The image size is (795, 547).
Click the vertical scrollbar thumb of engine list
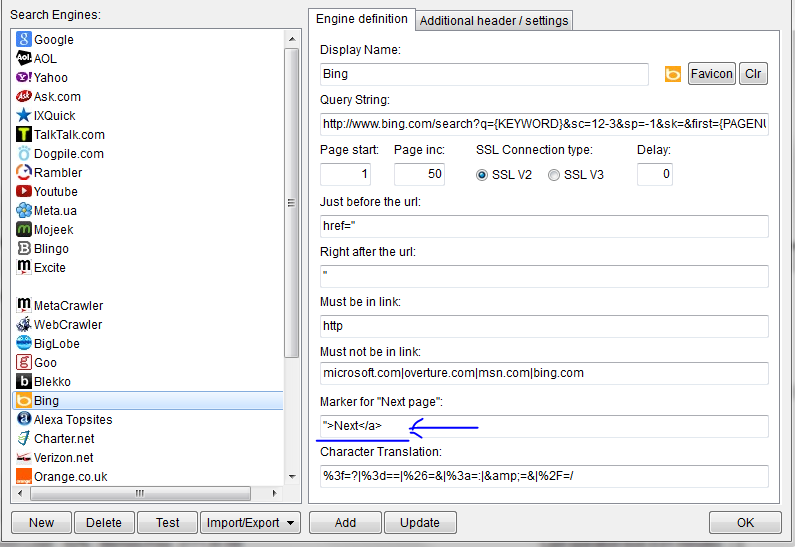pyautogui.click(x=292, y=203)
